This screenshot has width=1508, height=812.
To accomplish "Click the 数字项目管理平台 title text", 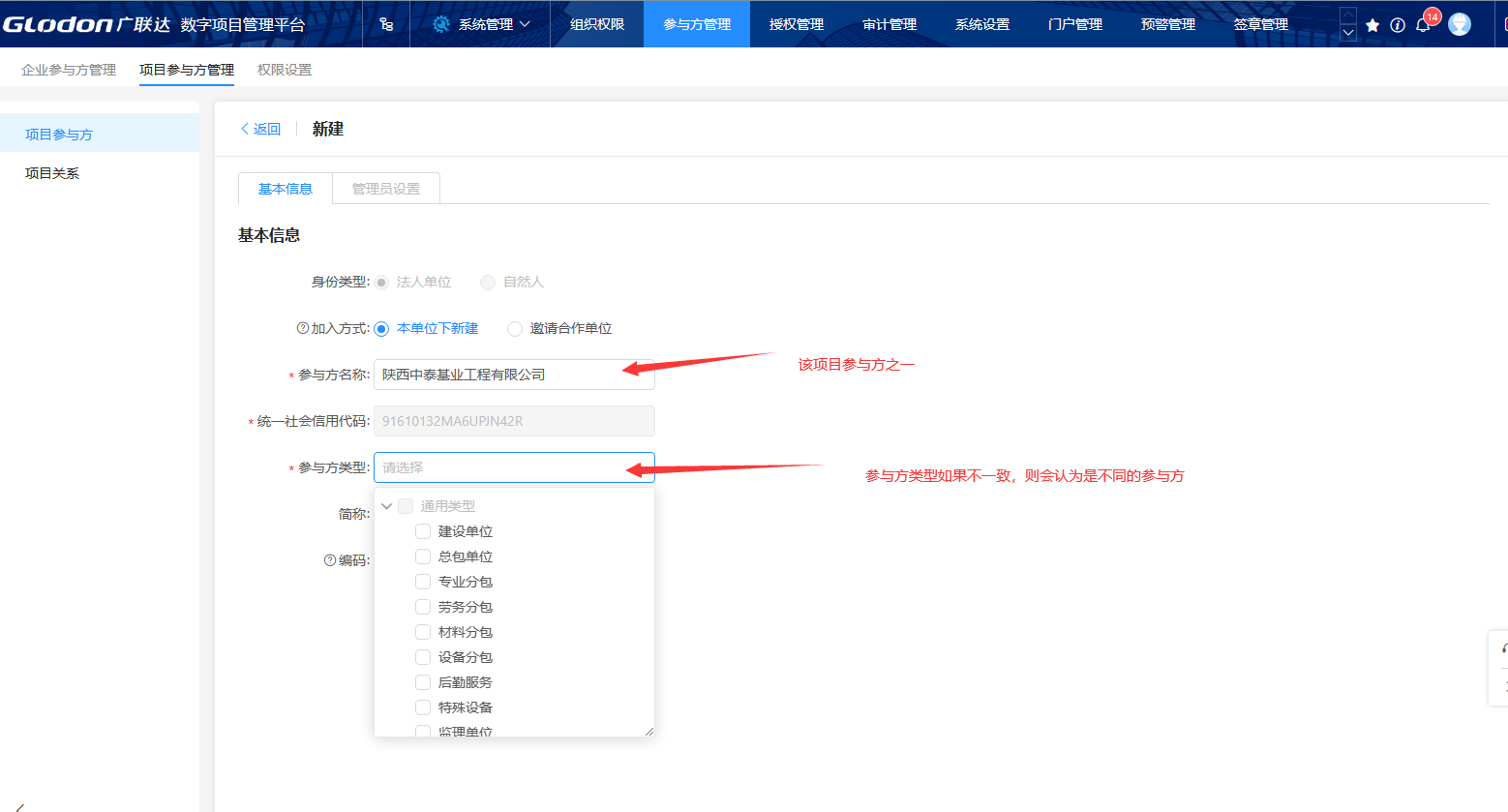I will (x=243, y=24).
